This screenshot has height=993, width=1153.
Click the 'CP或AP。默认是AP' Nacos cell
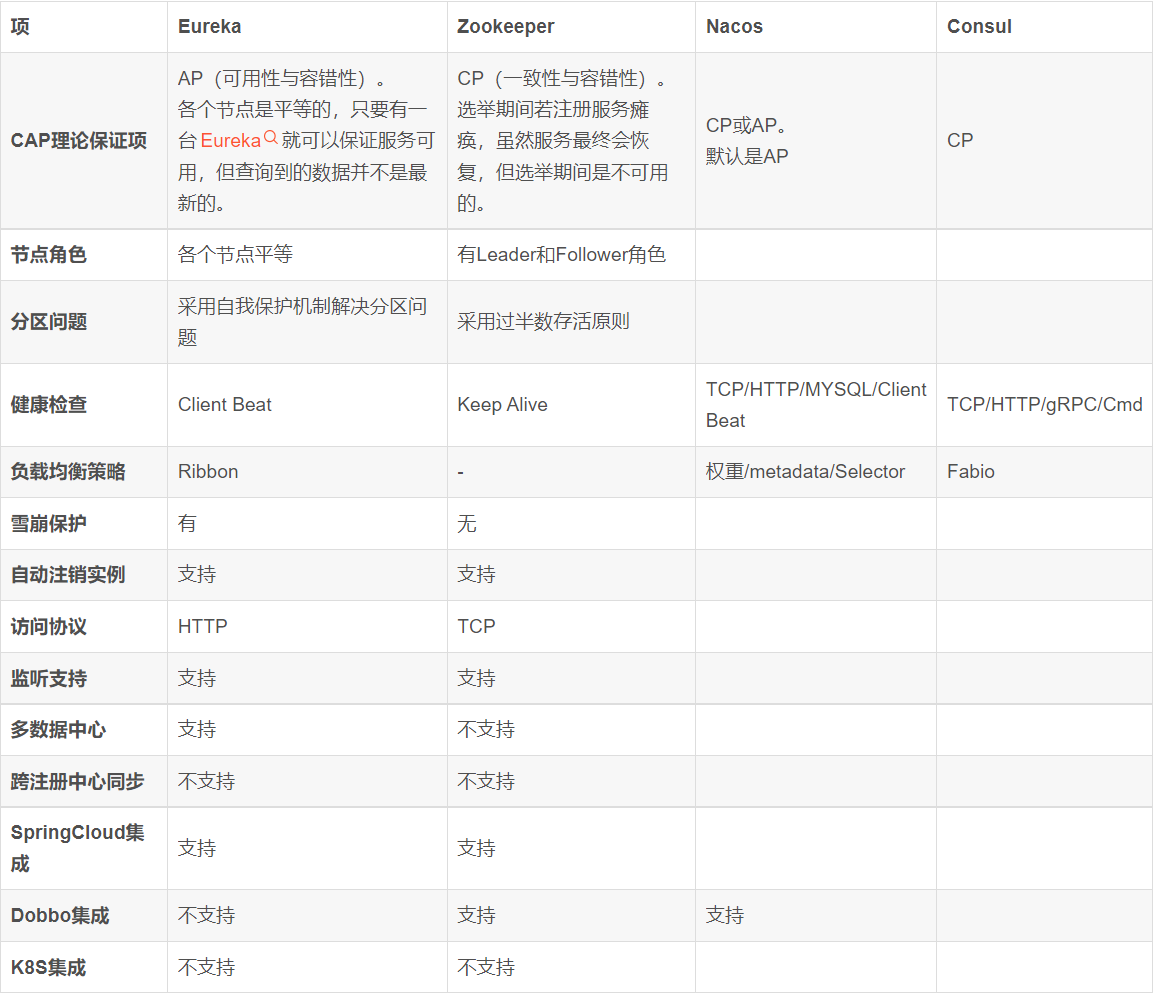pyautogui.click(x=816, y=140)
